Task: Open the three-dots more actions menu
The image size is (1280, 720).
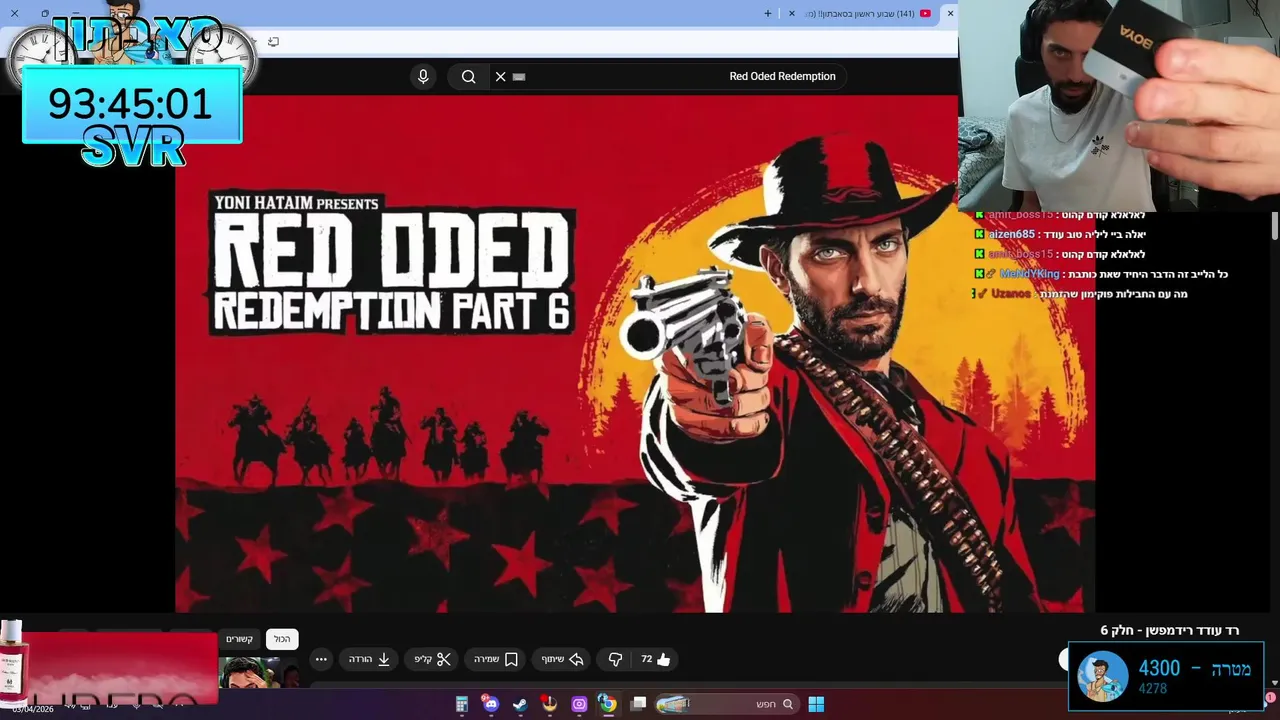Action: [321, 659]
